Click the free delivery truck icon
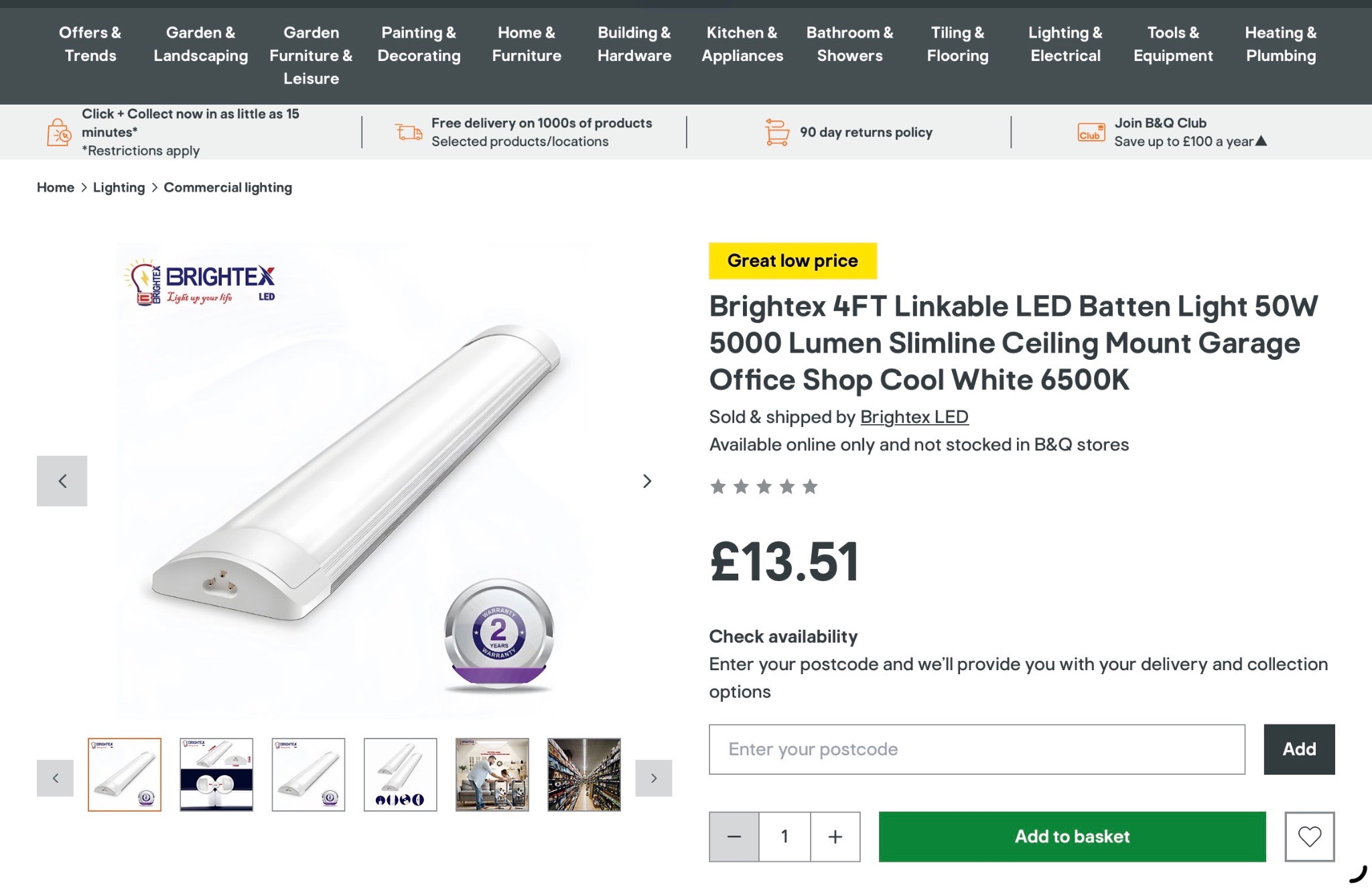This screenshot has height=888, width=1372. tap(409, 132)
